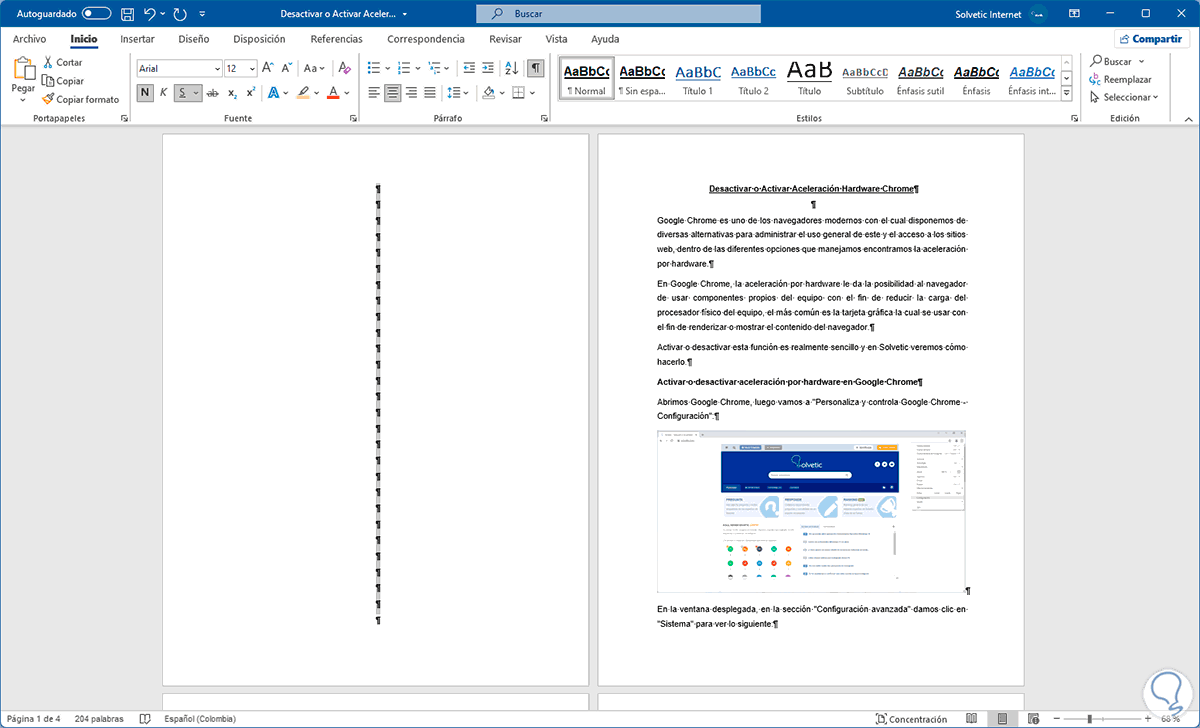This screenshot has height=728, width=1200.
Task: Apply strikethrough formatting
Action: pyautogui.click(x=212, y=93)
